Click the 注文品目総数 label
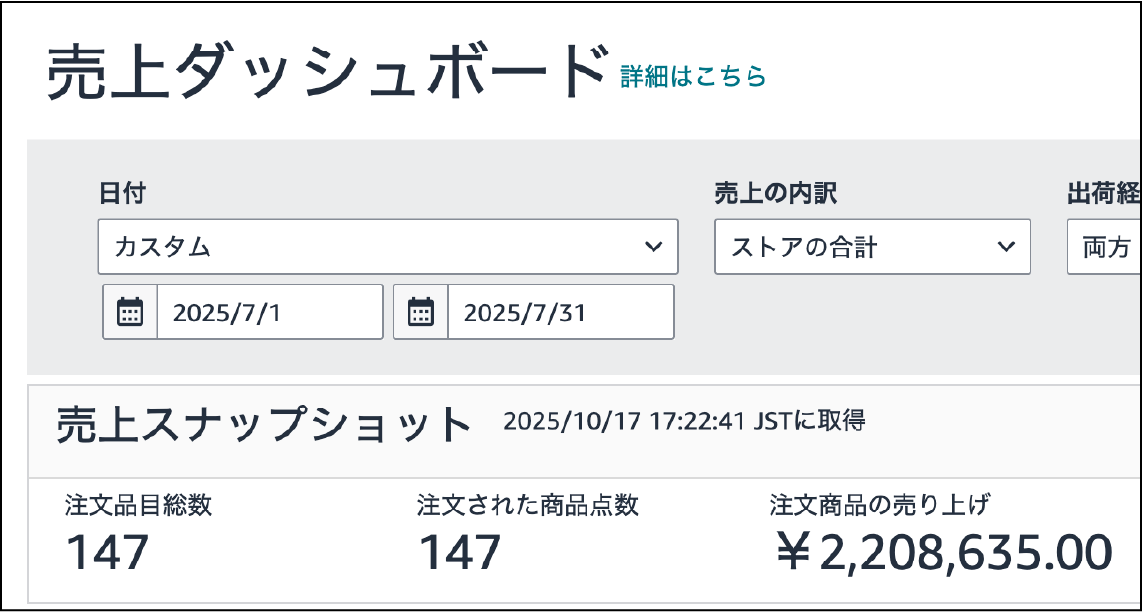 tap(138, 505)
